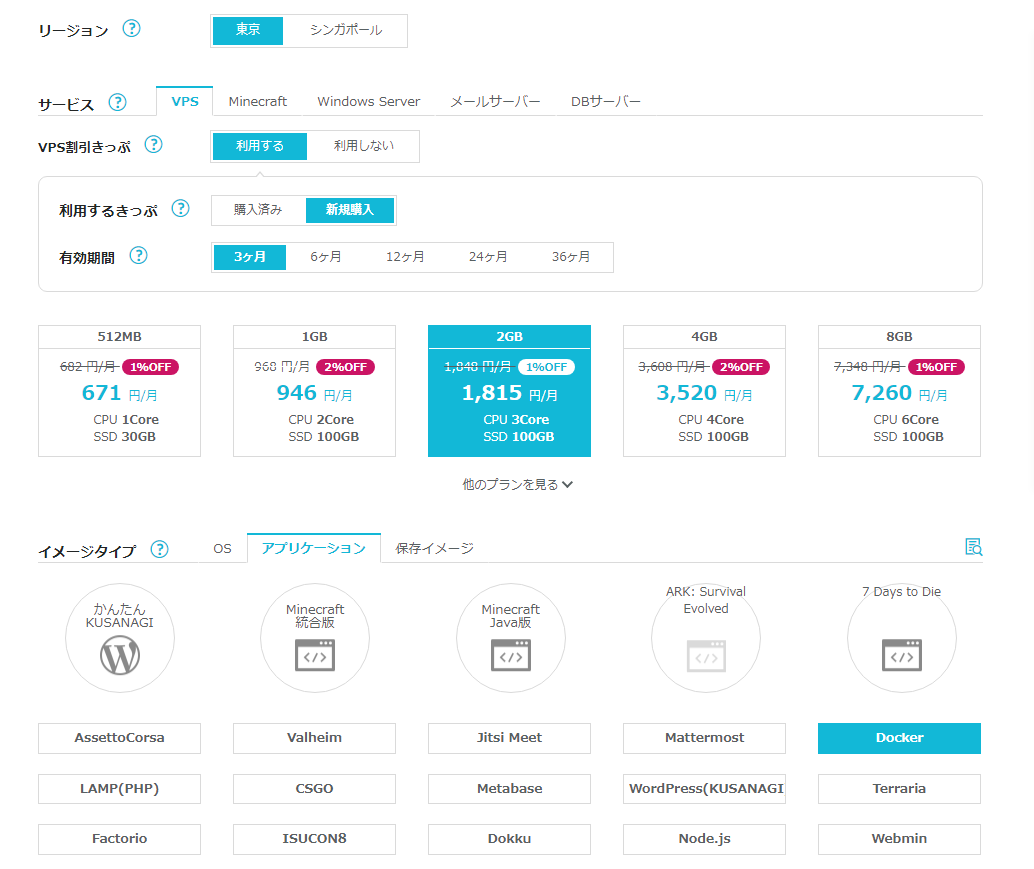
Task: Open the OS image type tab
Action: coord(222,549)
